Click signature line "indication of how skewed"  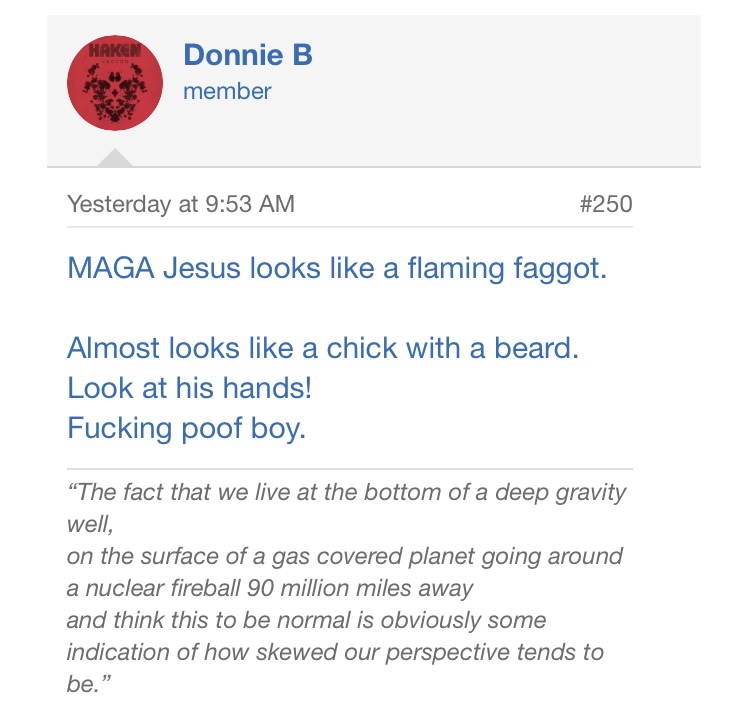(x=335, y=652)
